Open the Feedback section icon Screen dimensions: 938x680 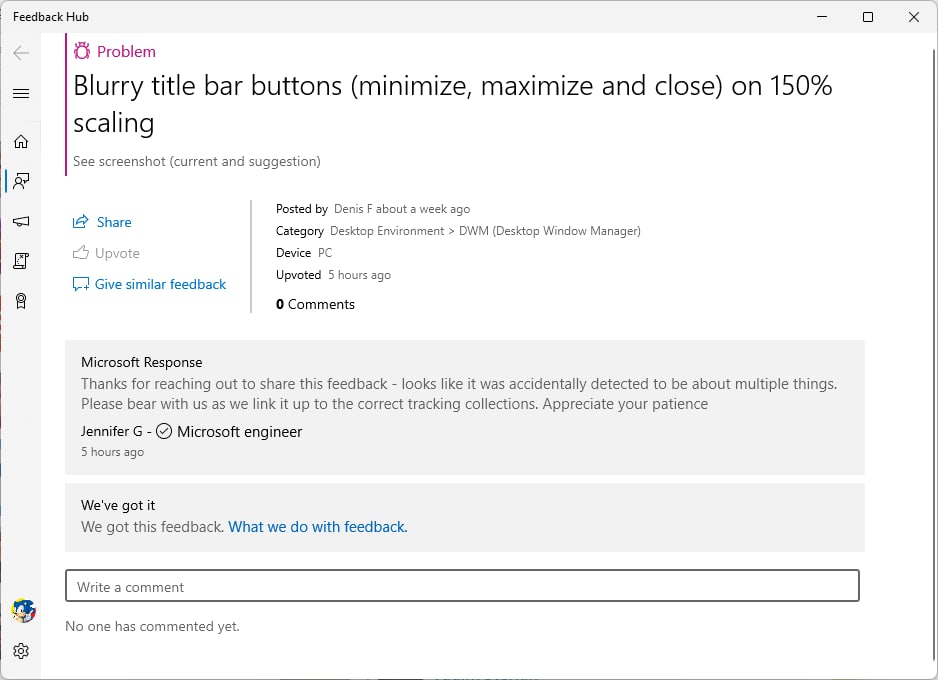(x=21, y=181)
